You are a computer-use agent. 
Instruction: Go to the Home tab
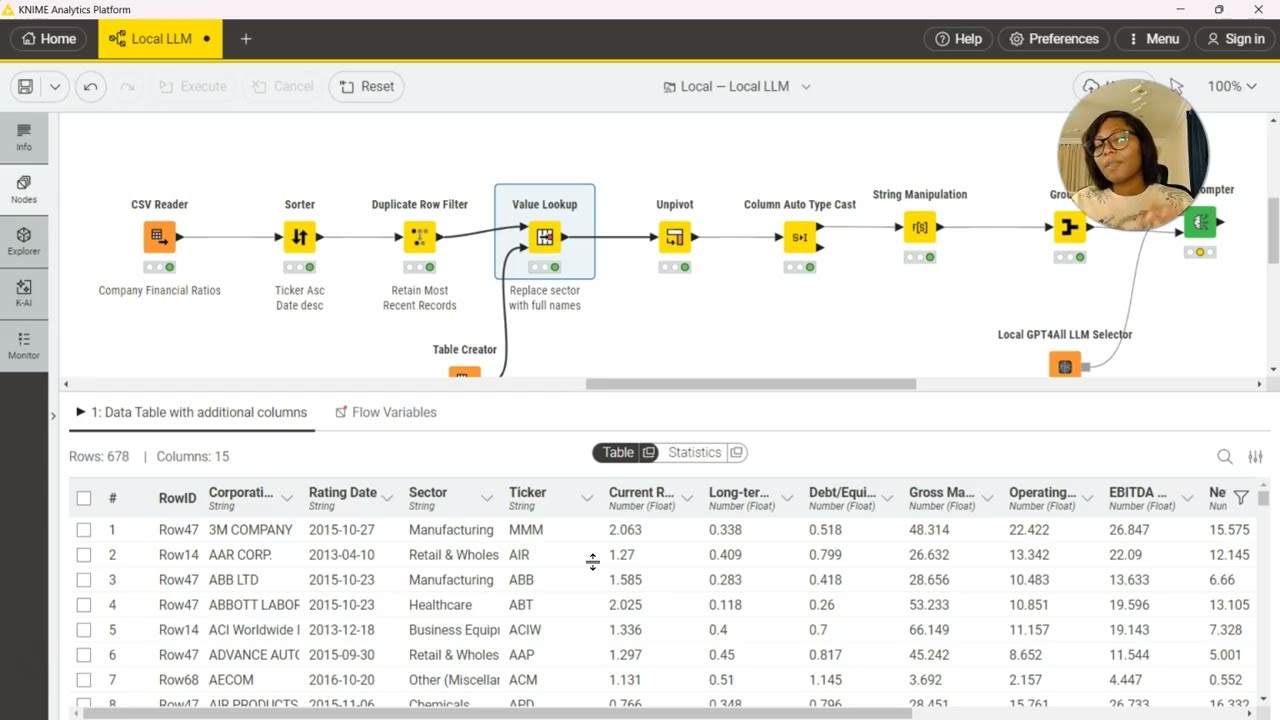click(x=49, y=39)
